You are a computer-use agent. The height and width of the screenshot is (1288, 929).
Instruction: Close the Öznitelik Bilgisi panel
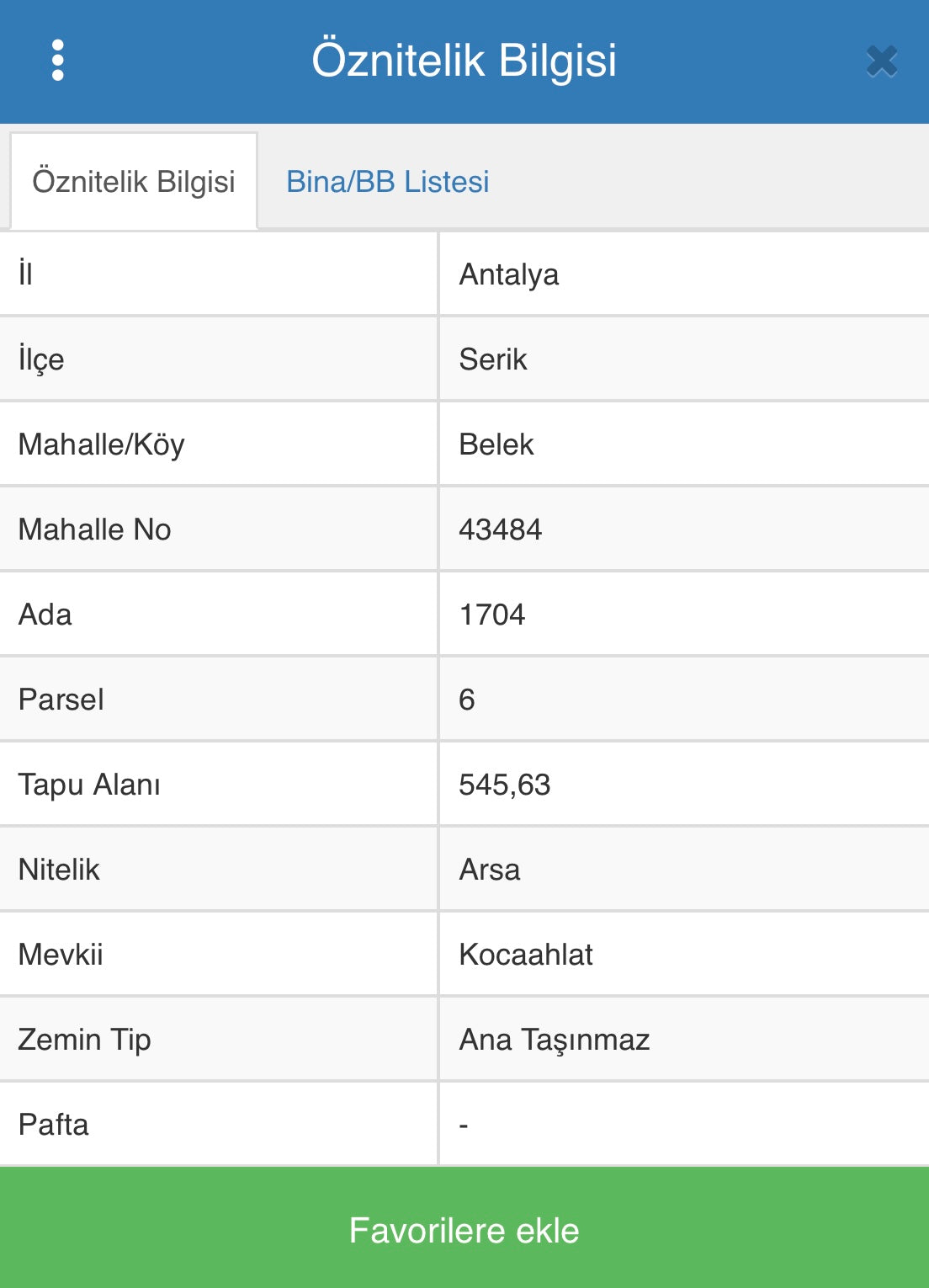pyautogui.click(x=881, y=61)
